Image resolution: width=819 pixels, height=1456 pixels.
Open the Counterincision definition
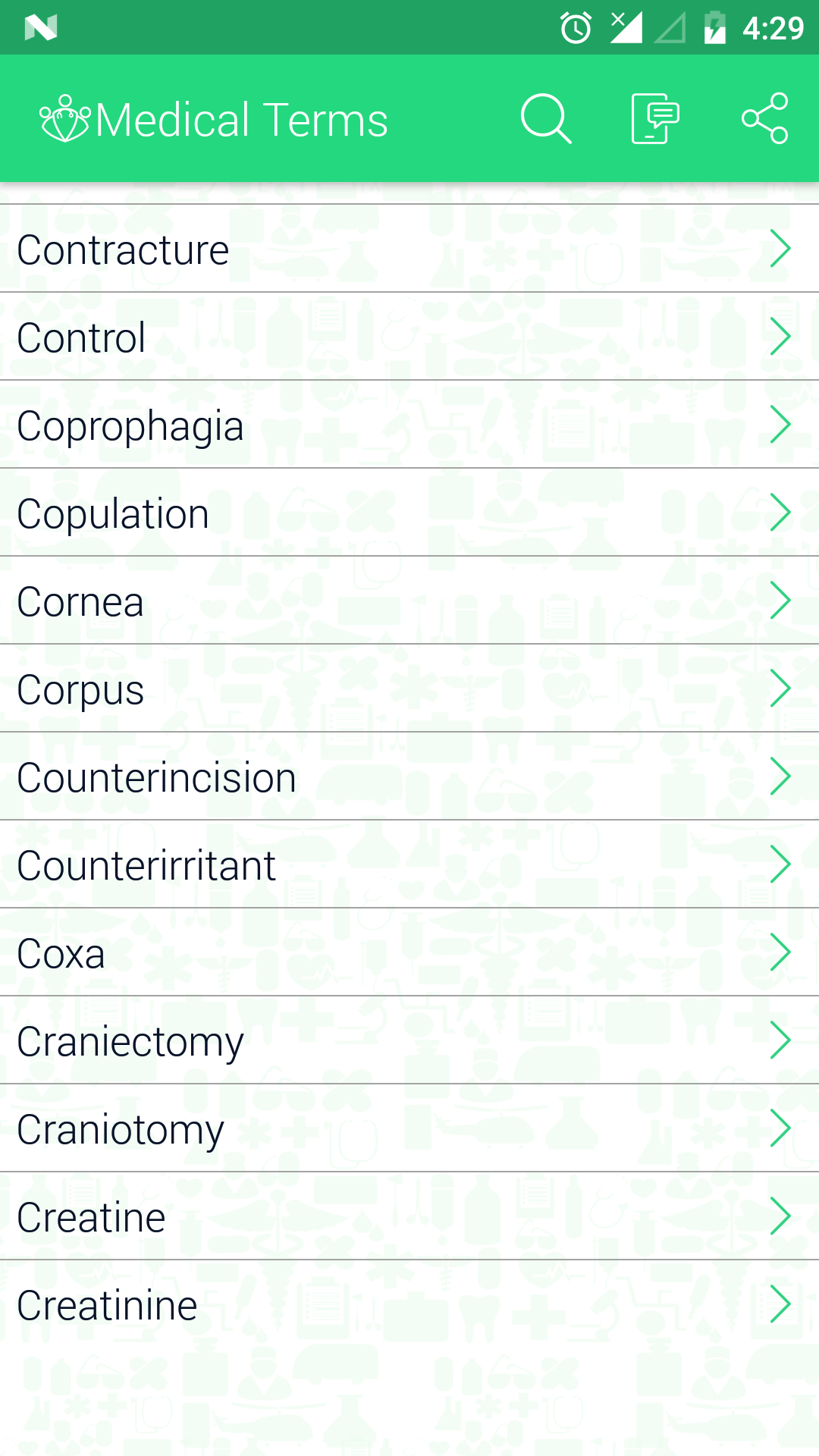[409, 777]
